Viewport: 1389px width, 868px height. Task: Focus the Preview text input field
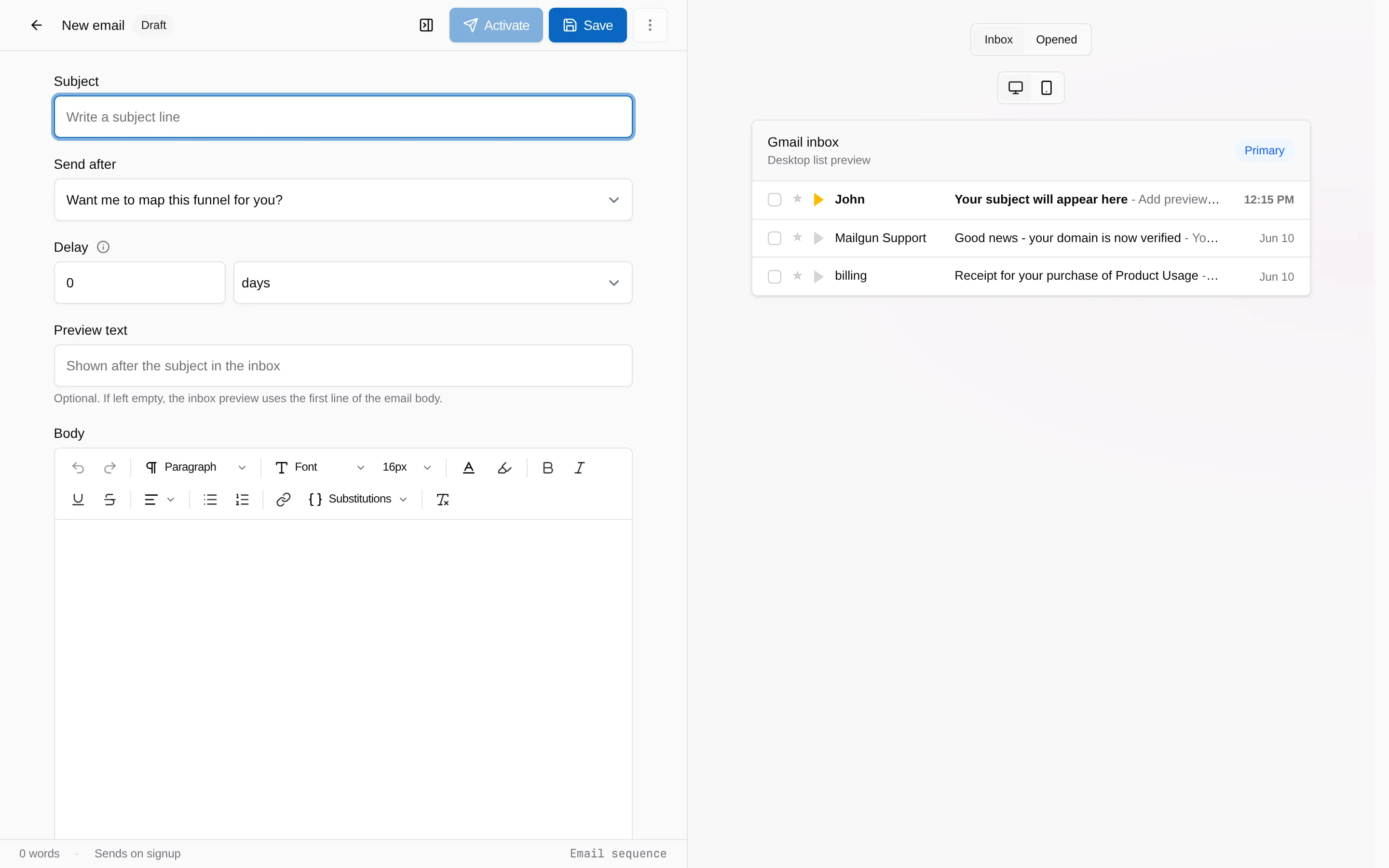[343, 366]
